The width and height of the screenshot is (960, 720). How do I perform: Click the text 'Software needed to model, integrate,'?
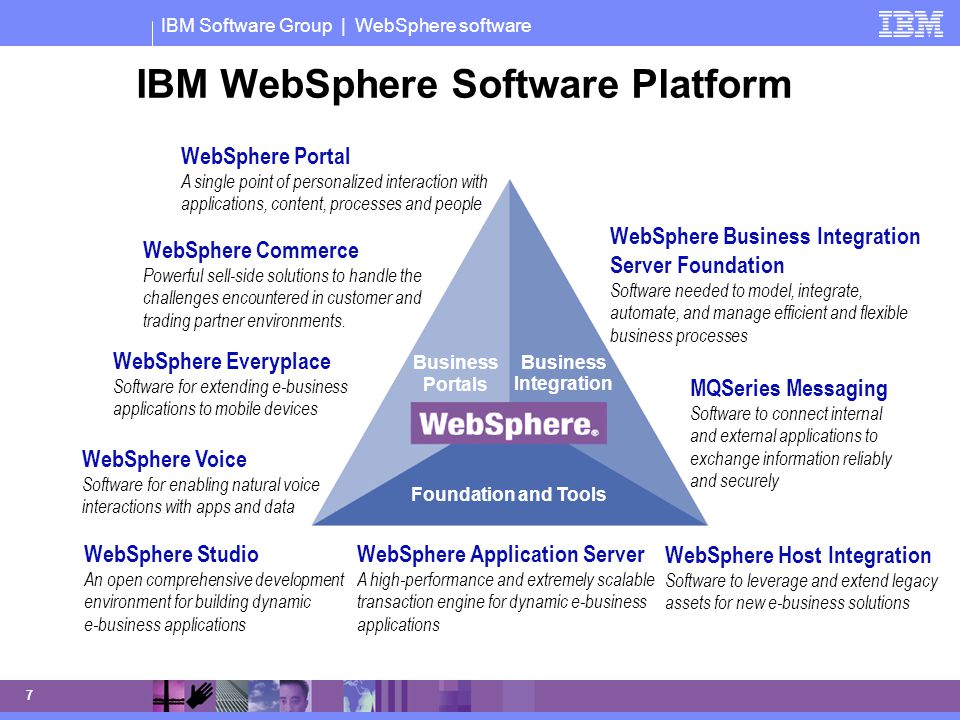pos(736,291)
